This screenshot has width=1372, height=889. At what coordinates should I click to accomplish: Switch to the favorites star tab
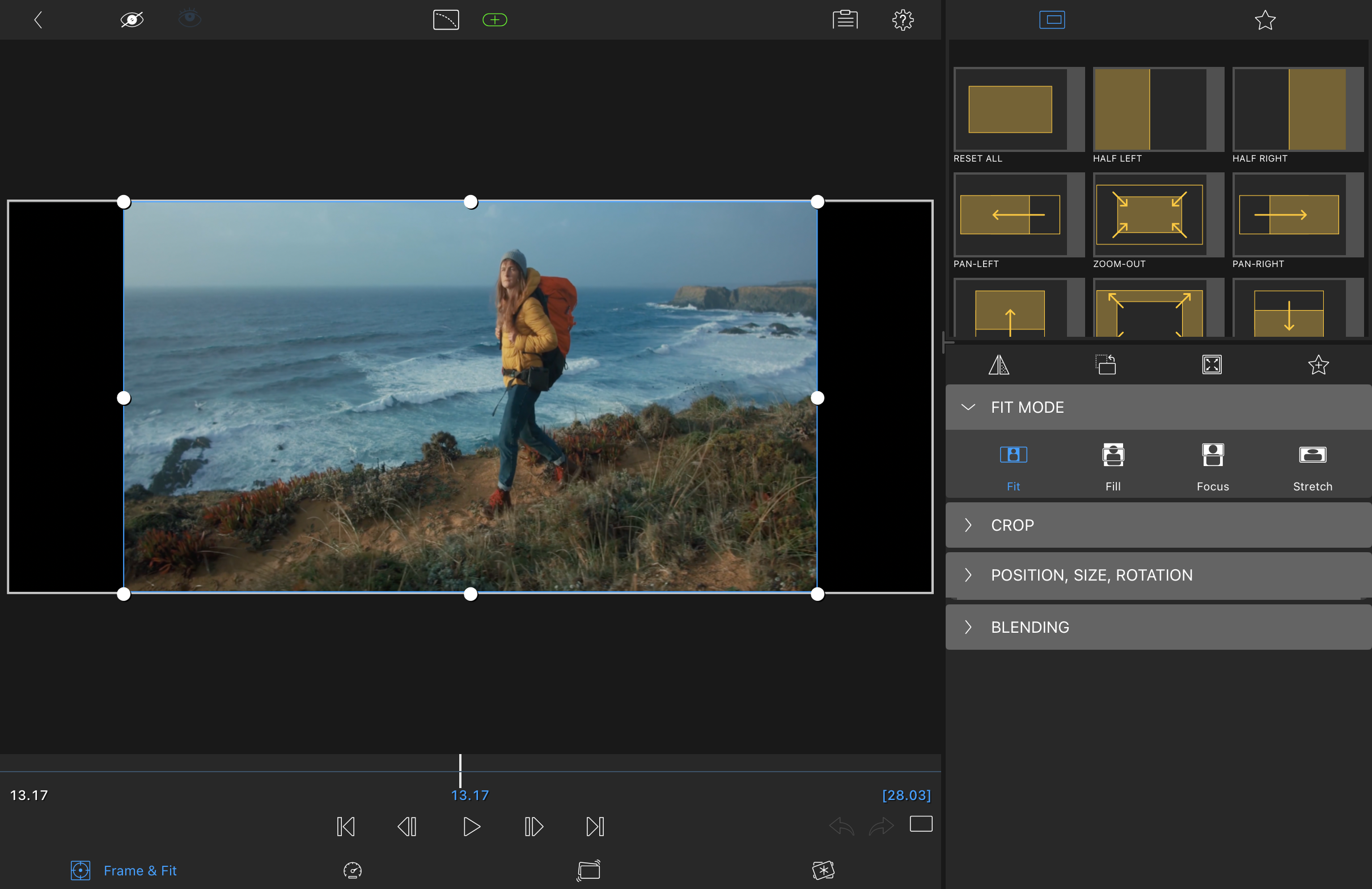pos(1265,20)
